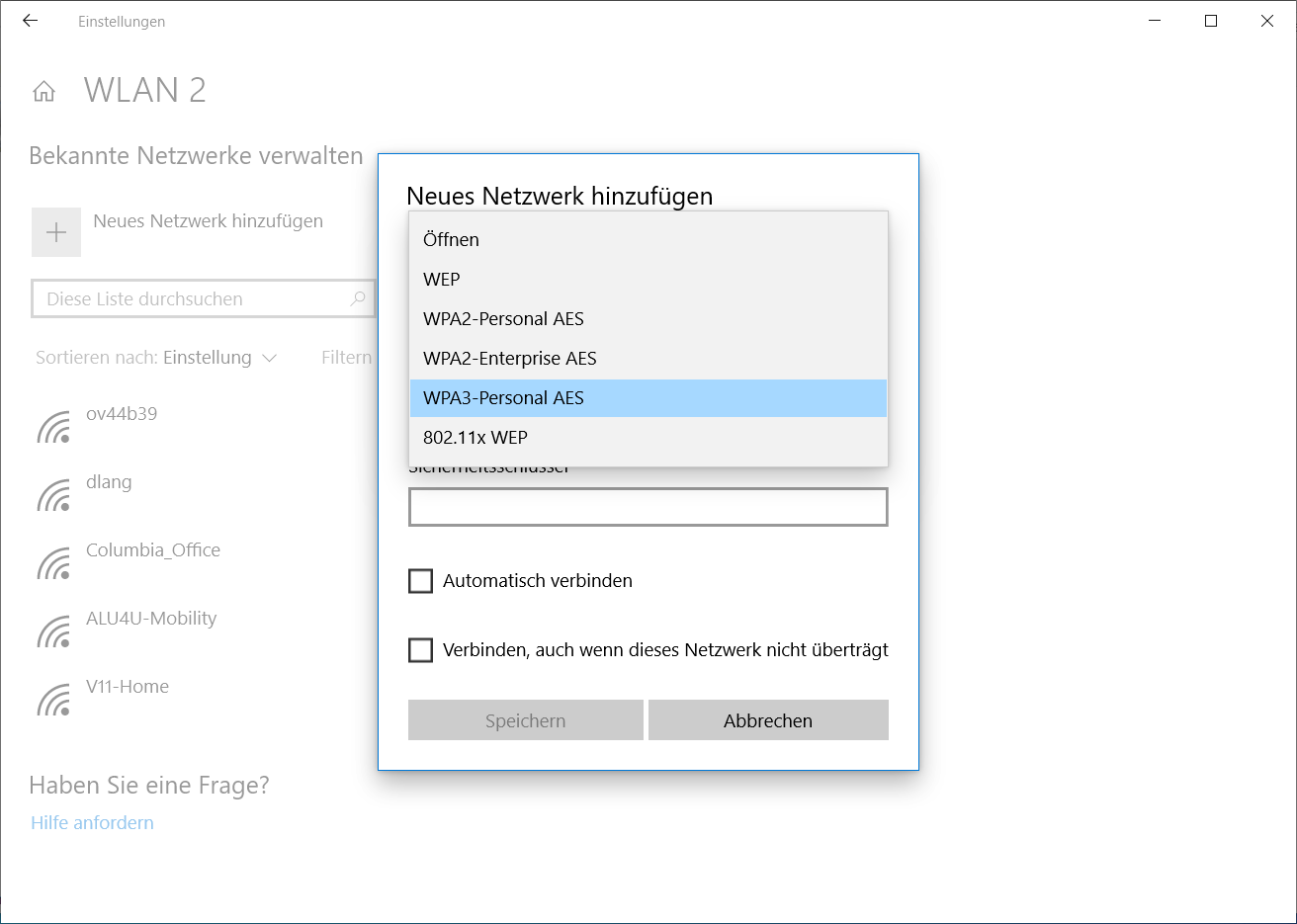Open the Hilfe anfordern link
The height and width of the screenshot is (924, 1297).
(92, 823)
